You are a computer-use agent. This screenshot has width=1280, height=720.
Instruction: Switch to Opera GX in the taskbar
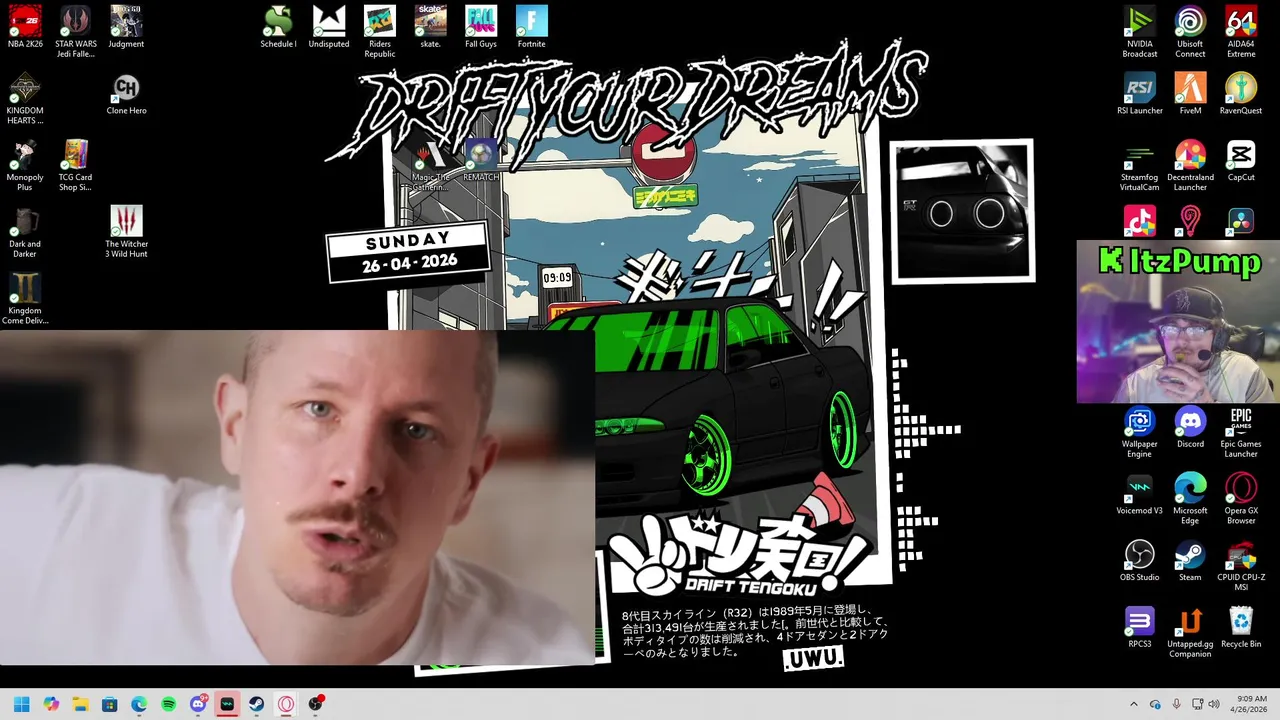(286, 704)
